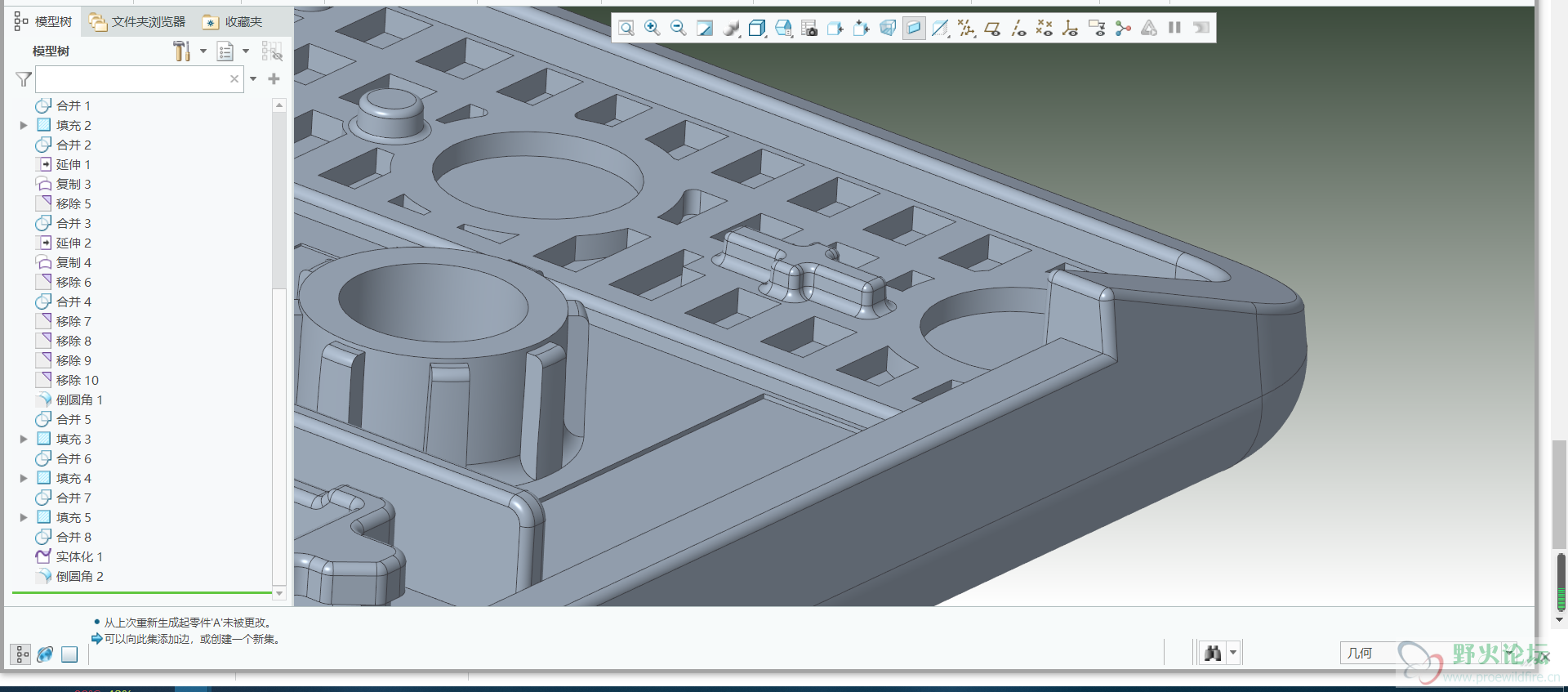Toggle coordinate system display

tap(1071, 29)
